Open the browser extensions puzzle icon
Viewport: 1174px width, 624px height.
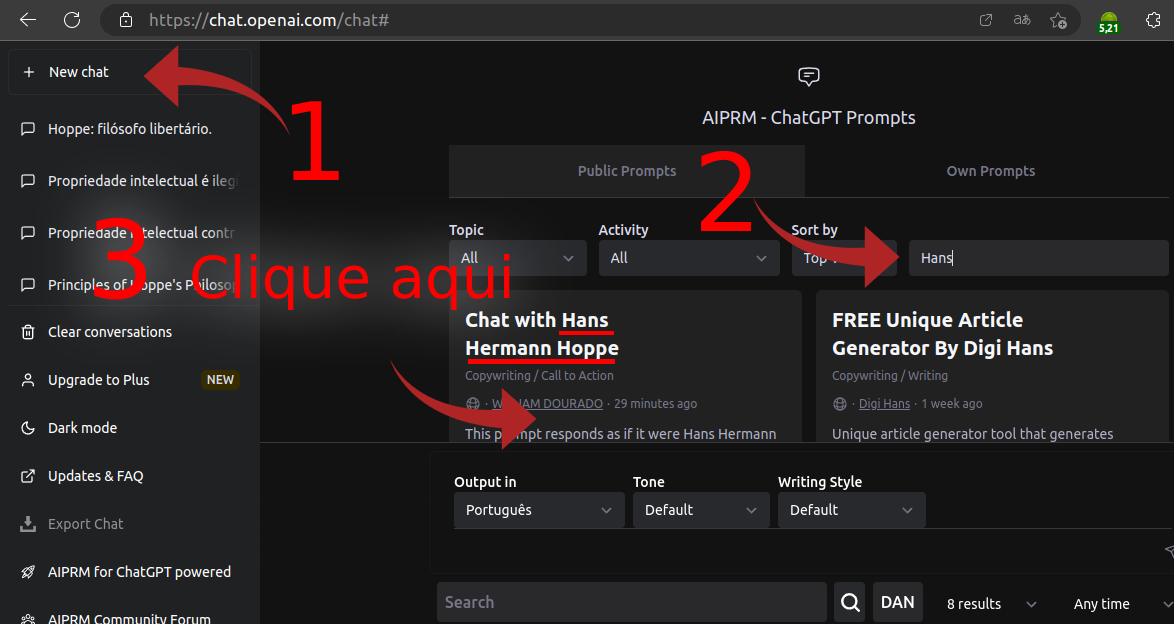(x=1153, y=20)
